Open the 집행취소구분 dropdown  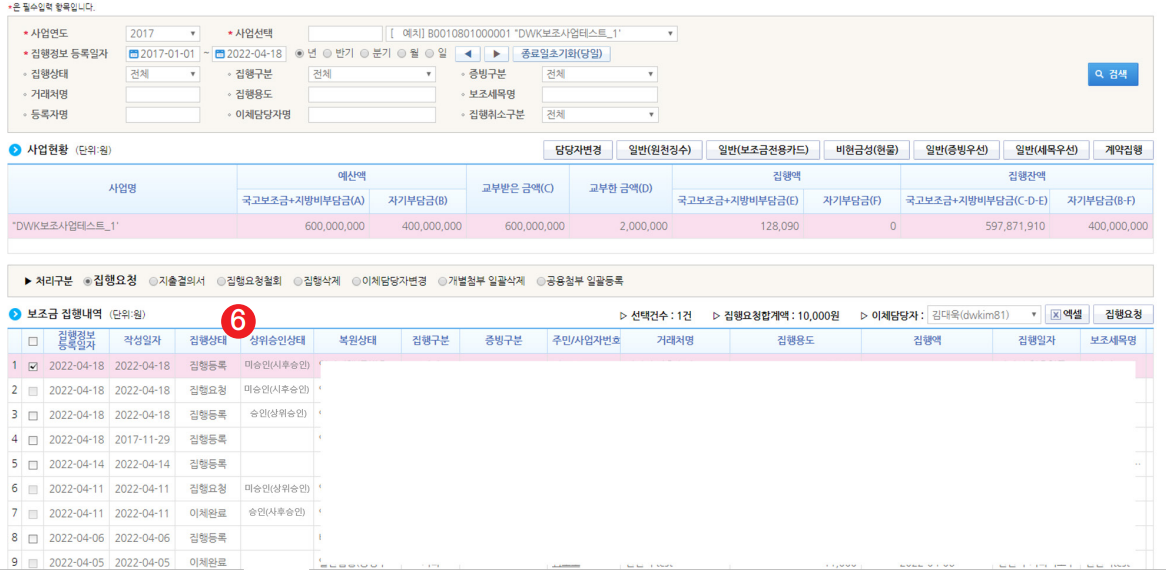(600, 115)
